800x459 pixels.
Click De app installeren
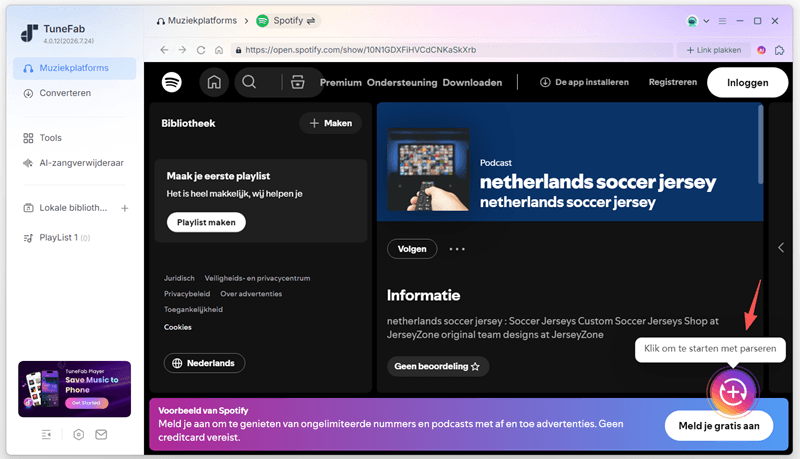585,82
